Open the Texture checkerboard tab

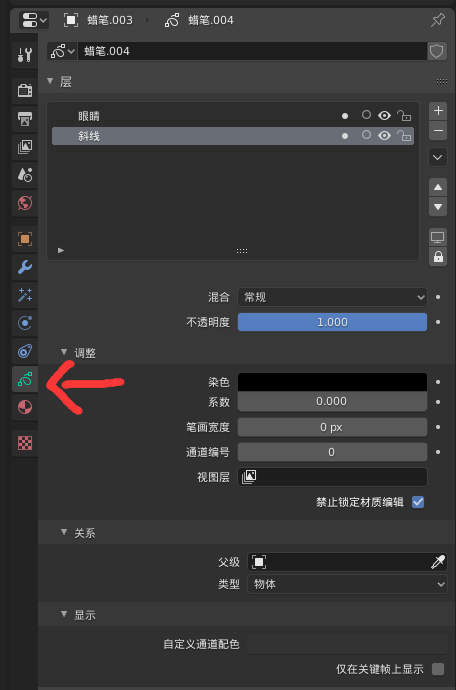pyautogui.click(x=25, y=443)
